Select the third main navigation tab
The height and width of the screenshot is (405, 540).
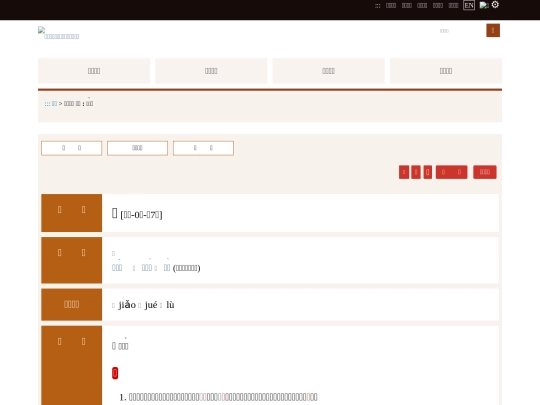tap(329, 71)
